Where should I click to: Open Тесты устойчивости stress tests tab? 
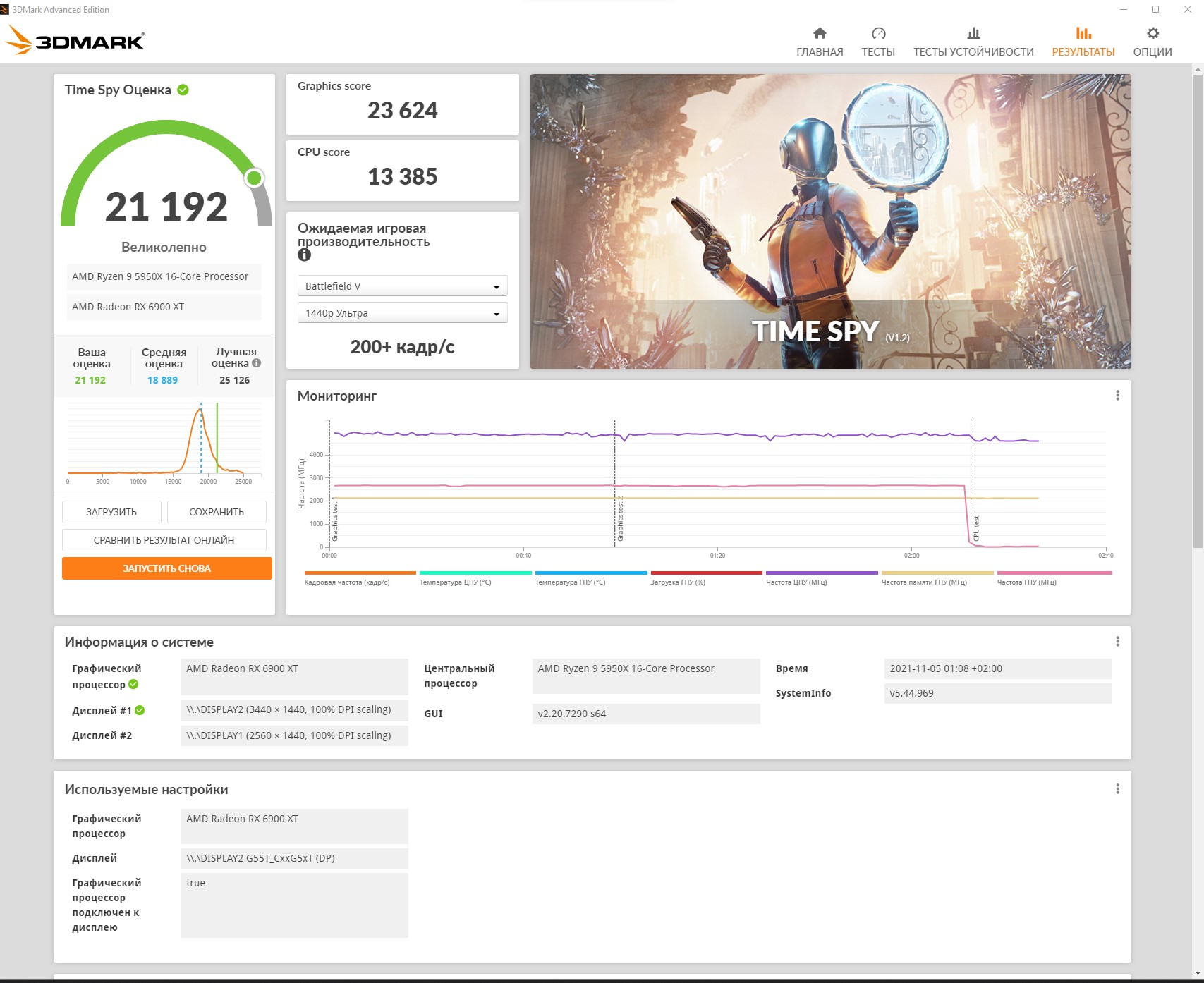[973, 42]
